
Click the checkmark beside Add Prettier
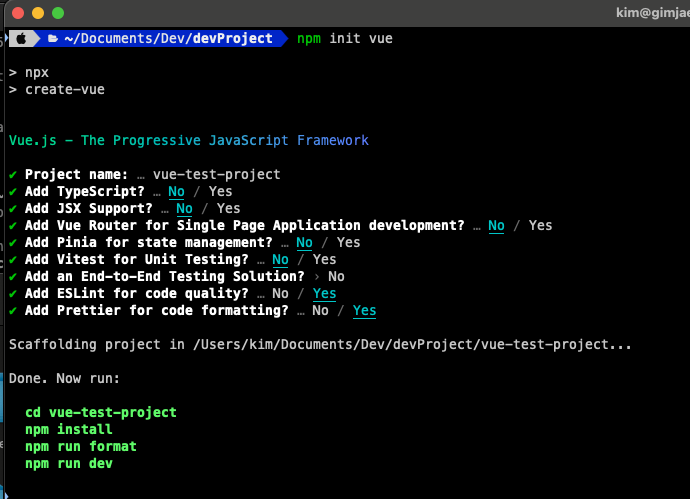13,311
